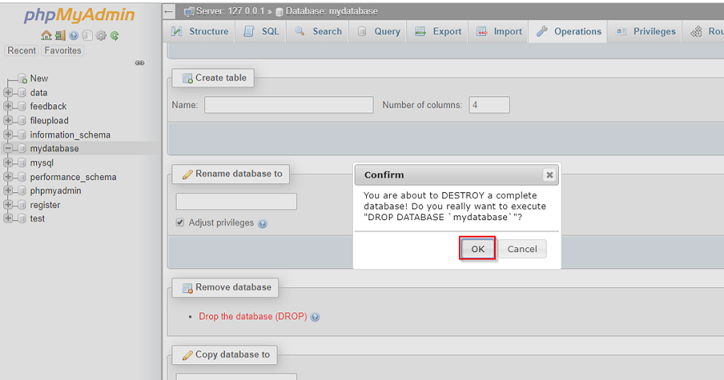Expand the information_schema database node
This screenshot has height=380, width=724.
(8, 134)
